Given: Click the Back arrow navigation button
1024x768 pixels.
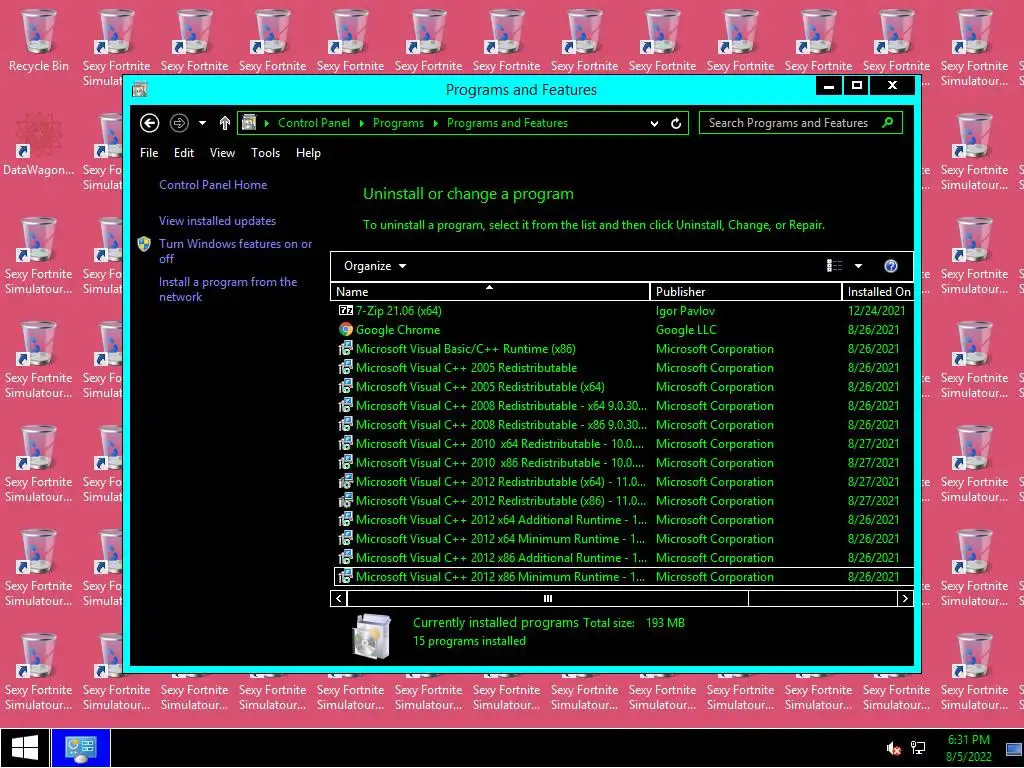Looking at the screenshot, I should coord(150,123).
